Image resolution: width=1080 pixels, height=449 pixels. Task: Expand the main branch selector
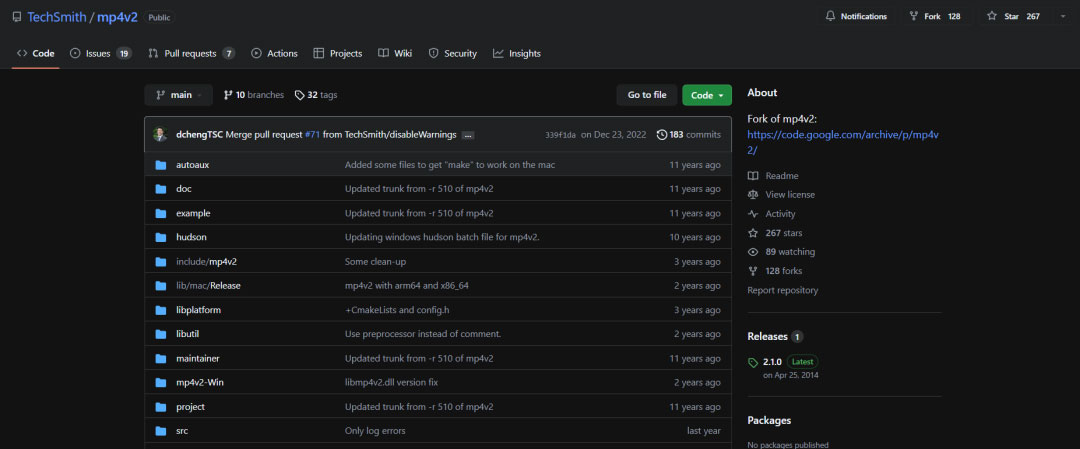pyautogui.click(x=178, y=95)
